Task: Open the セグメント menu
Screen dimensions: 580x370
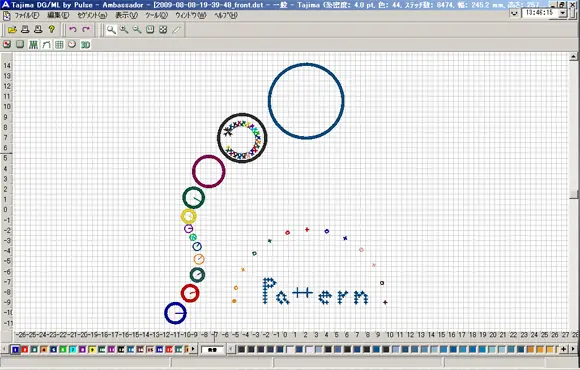Action: (92, 16)
